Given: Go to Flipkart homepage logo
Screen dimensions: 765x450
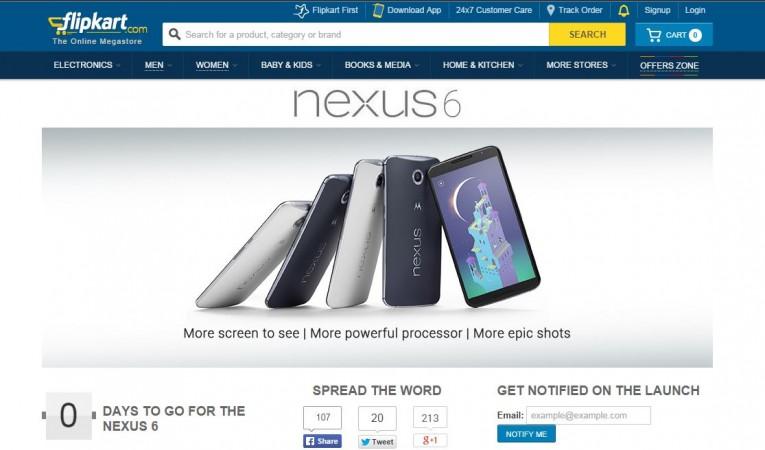Looking at the screenshot, I should coord(98,28).
